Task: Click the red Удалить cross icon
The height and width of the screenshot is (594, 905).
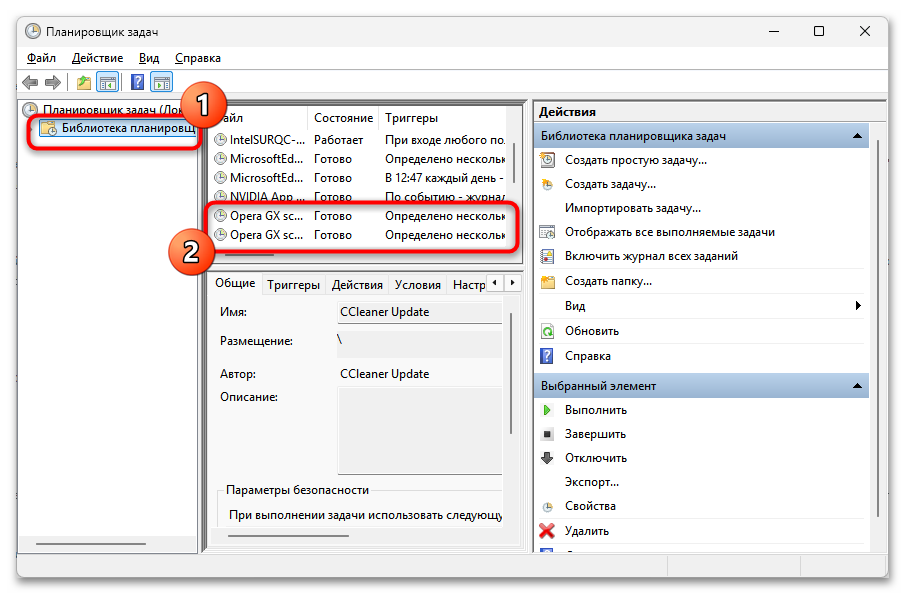Action: [x=547, y=531]
